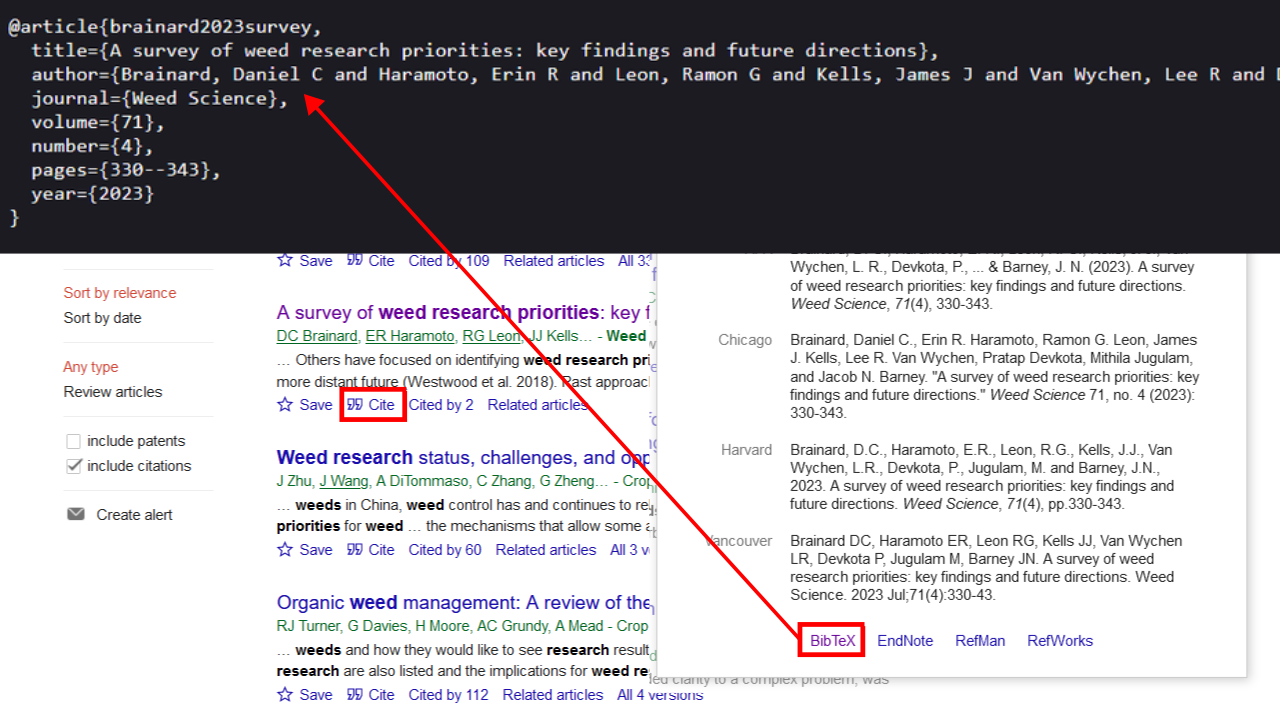Open the EndNote export link
Screen dimensions: 1280x720
pyautogui.click(x=905, y=641)
